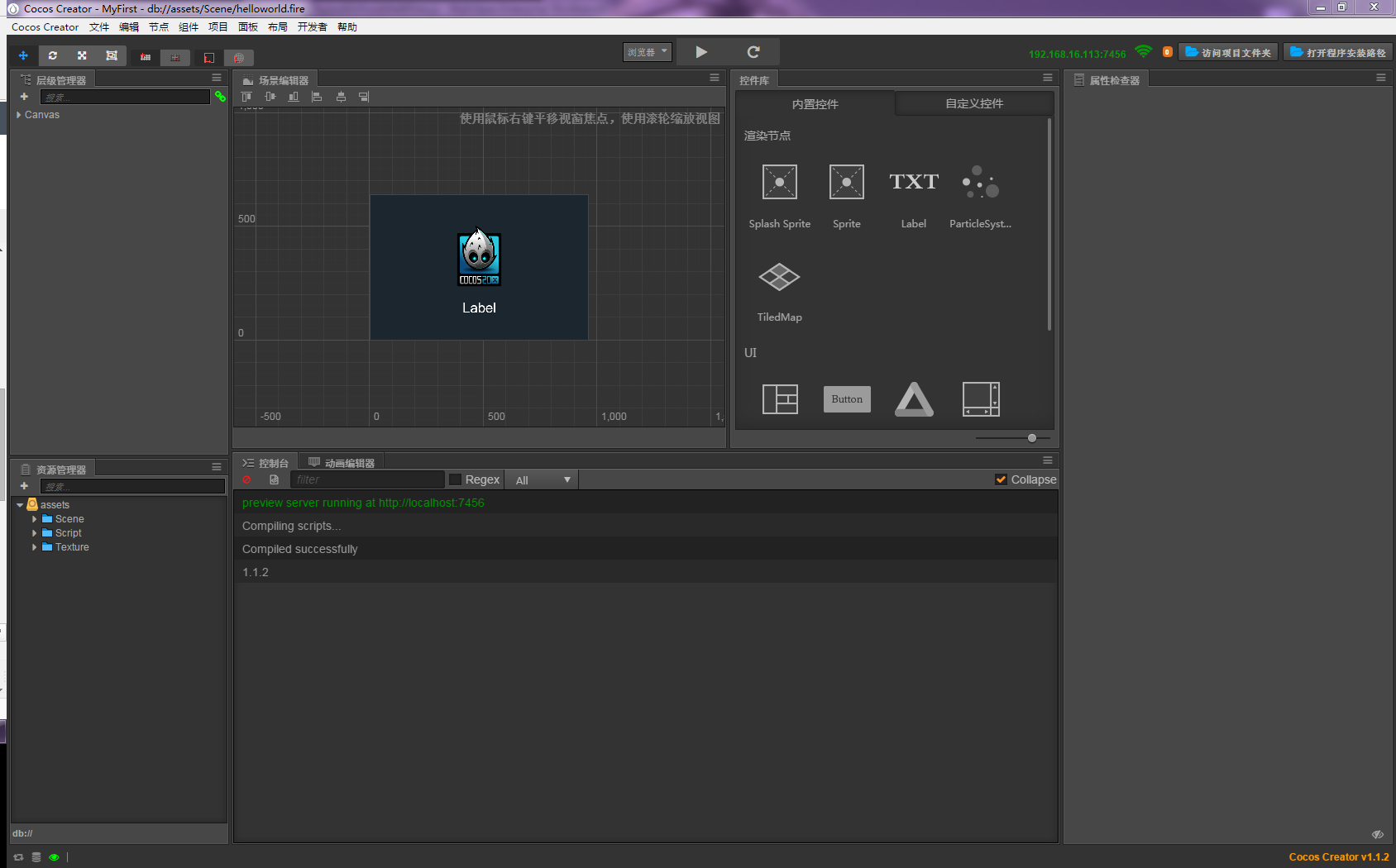Pick the Button UI widget
Screen dimensions: 1396x868
pyautogui.click(x=847, y=399)
